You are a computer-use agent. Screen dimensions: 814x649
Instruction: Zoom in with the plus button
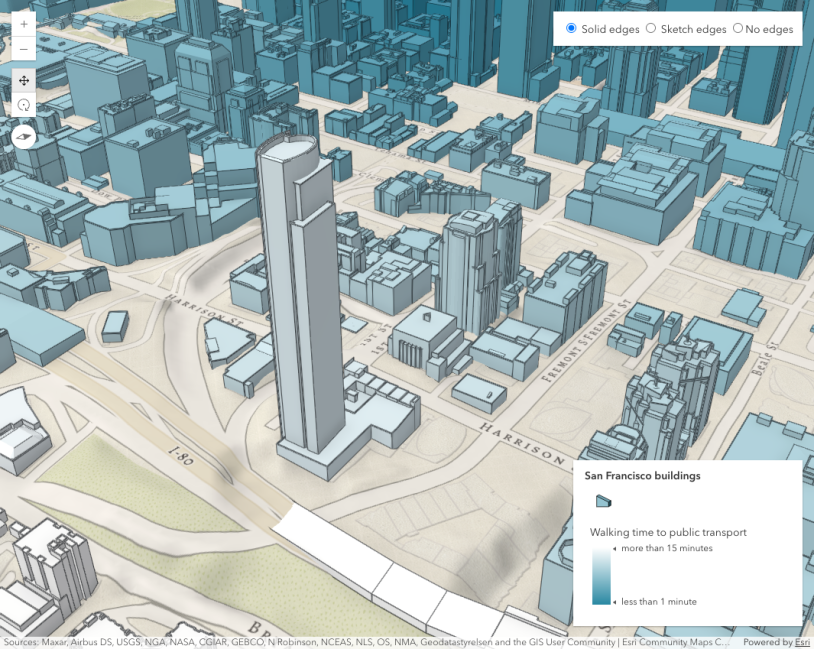point(24,24)
